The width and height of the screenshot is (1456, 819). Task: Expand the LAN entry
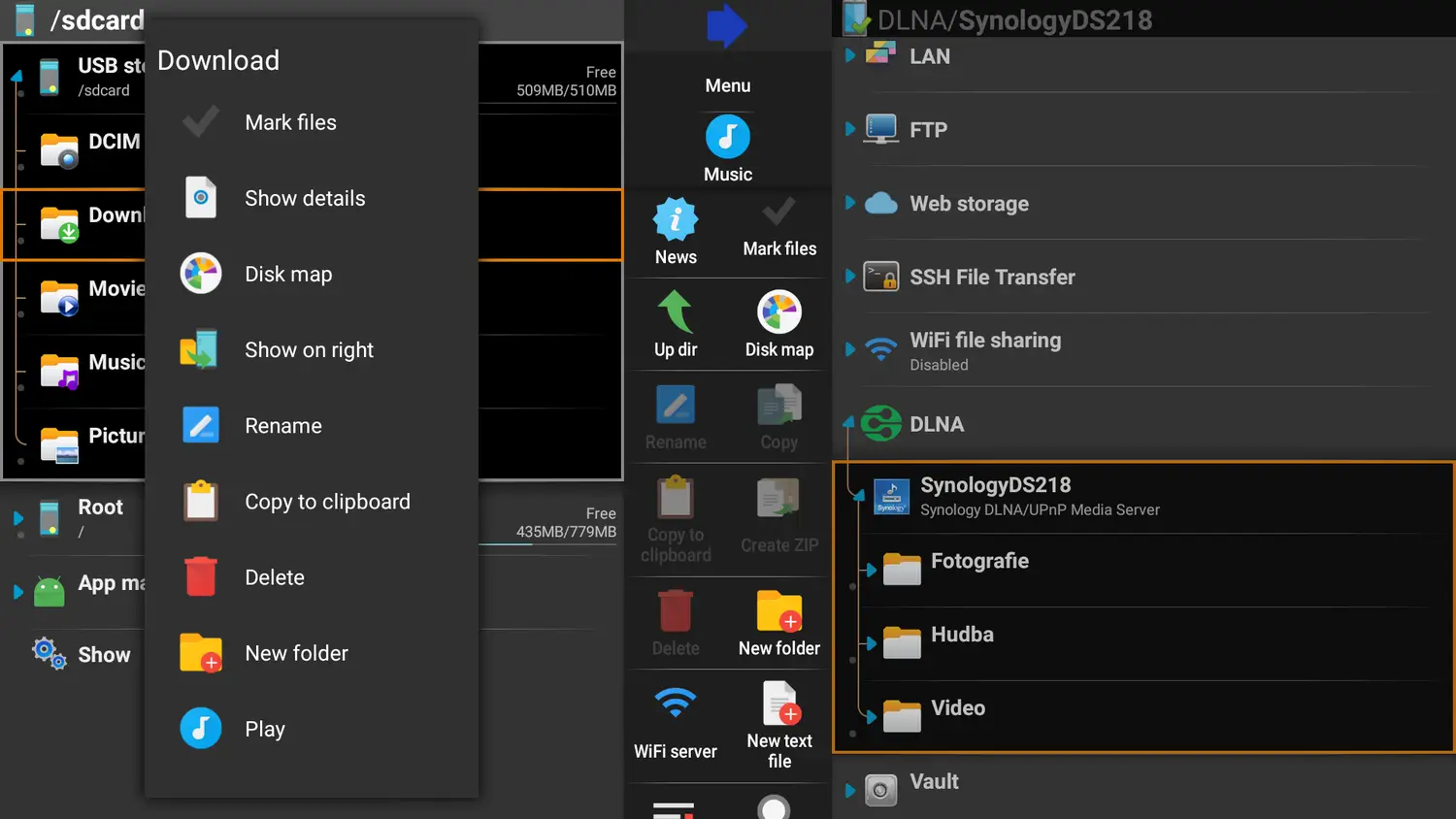tap(851, 56)
